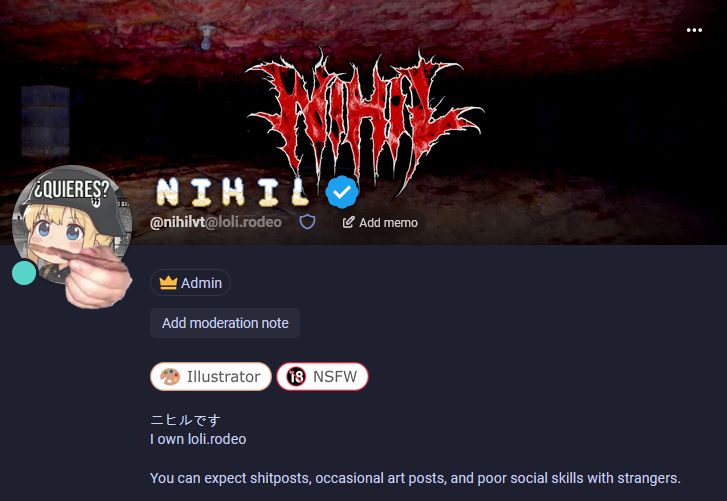Select the Admin role label
The image size is (727, 501).
coord(201,283)
